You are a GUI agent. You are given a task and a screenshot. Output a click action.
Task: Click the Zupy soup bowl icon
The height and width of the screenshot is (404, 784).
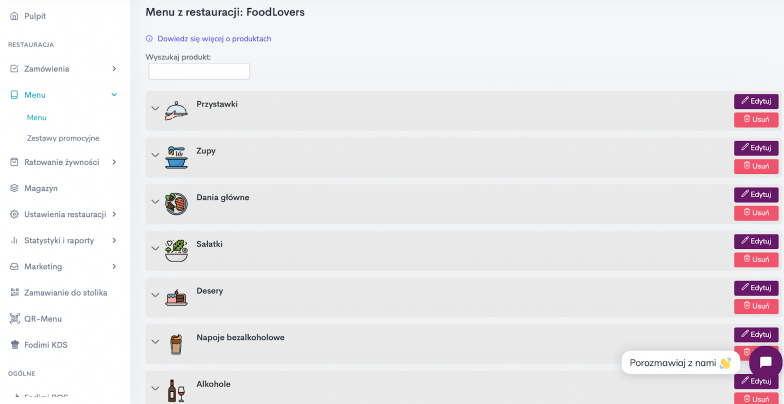pyautogui.click(x=176, y=158)
